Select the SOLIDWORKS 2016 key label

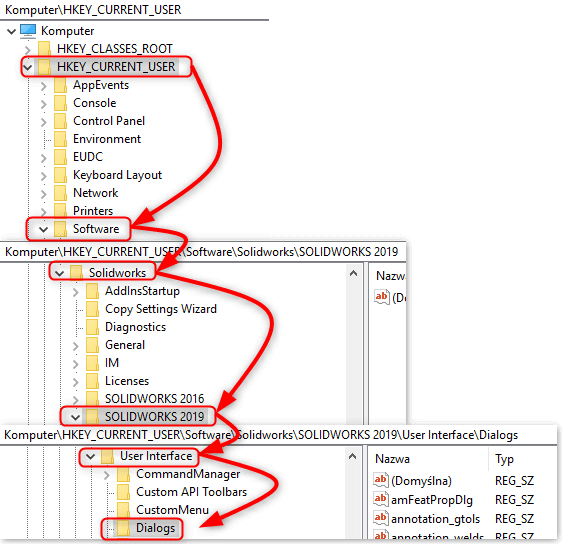[x=154, y=399]
